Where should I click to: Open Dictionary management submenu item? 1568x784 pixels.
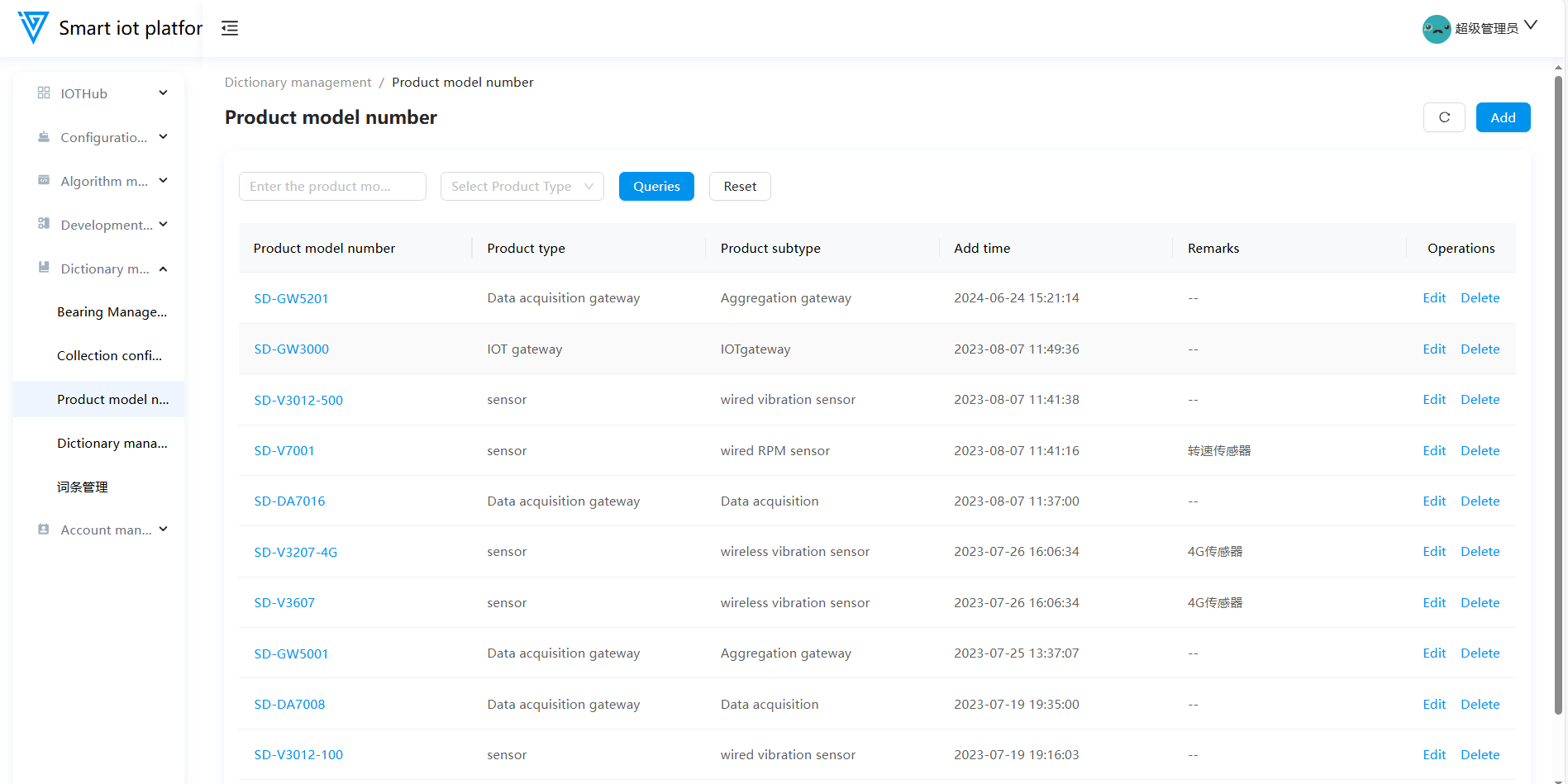click(x=99, y=444)
